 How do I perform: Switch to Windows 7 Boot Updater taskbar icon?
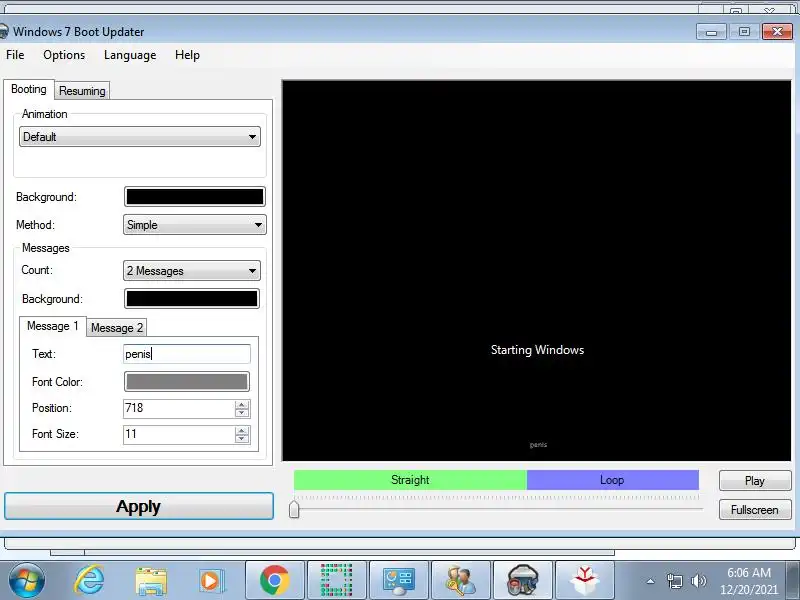(523, 580)
